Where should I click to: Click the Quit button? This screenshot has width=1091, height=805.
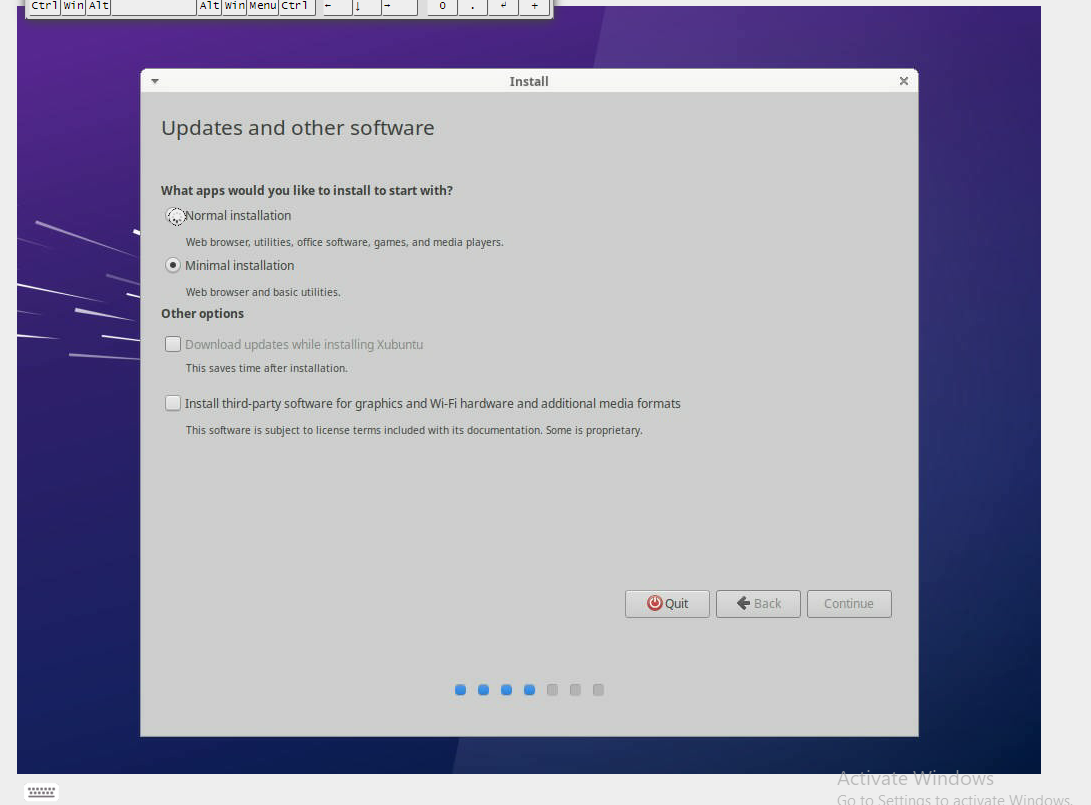coord(667,604)
